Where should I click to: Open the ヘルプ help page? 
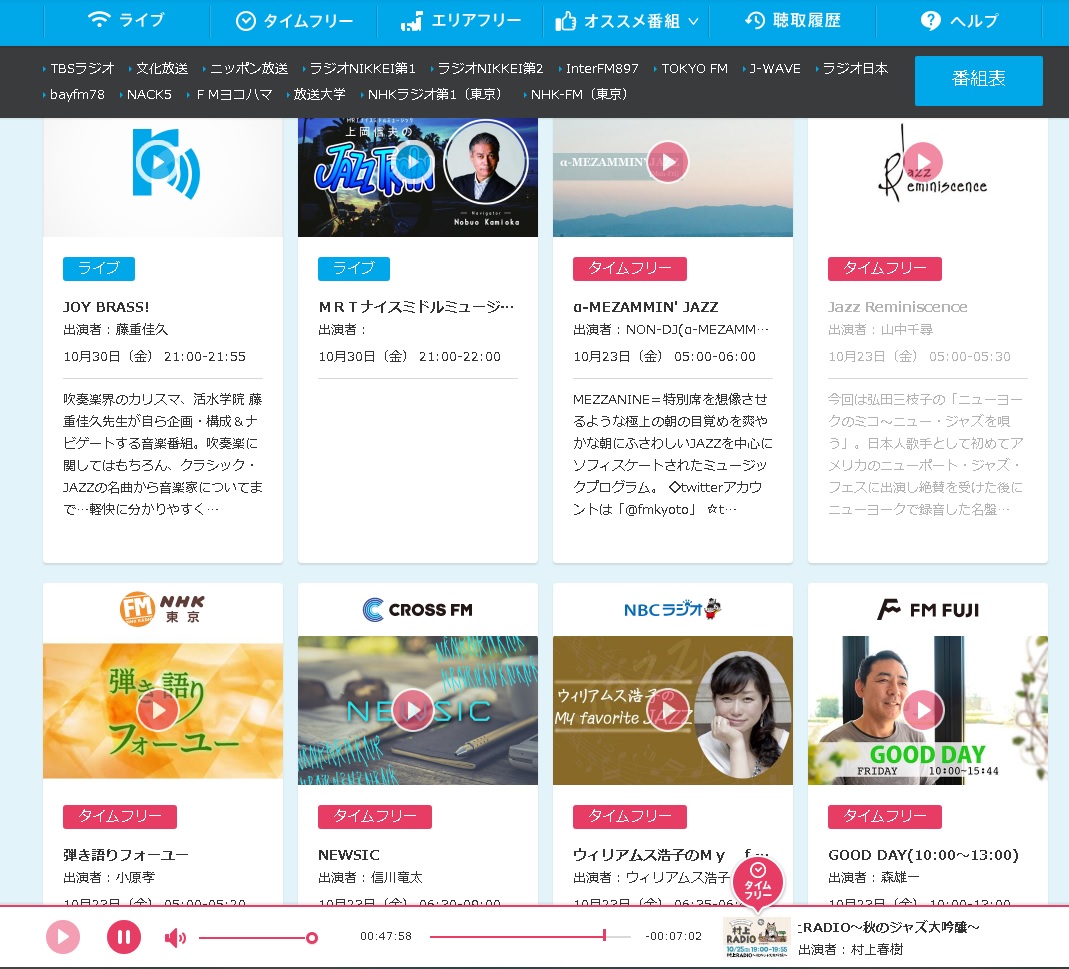pos(959,21)
